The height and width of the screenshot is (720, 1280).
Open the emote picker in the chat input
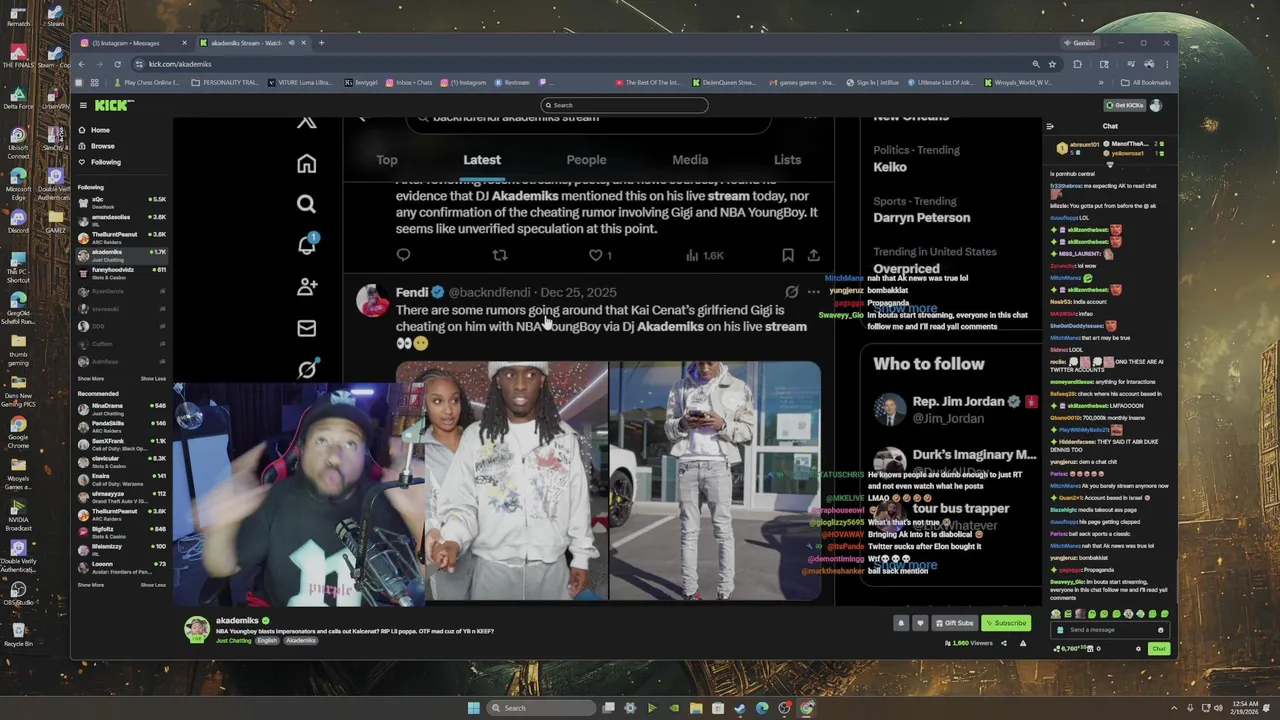1160,630
